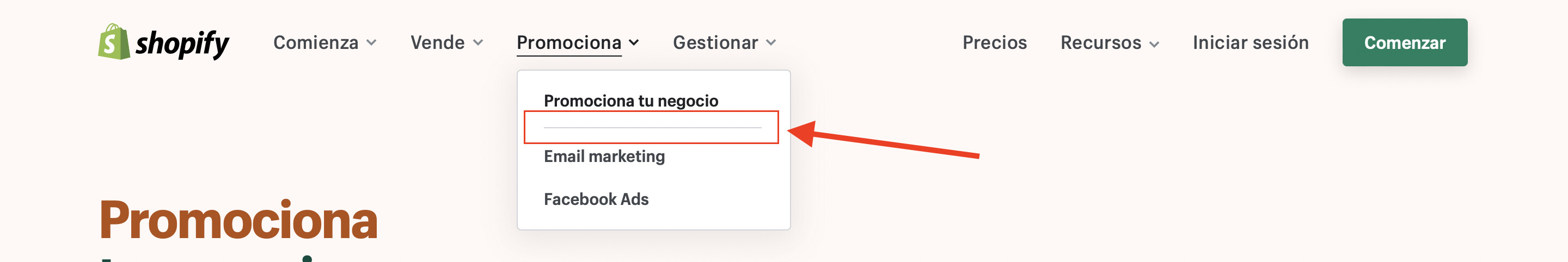Select Facebook Ads from the dropdown
This screenshot has height=262, width=1568.
click(x=596, y=199)
